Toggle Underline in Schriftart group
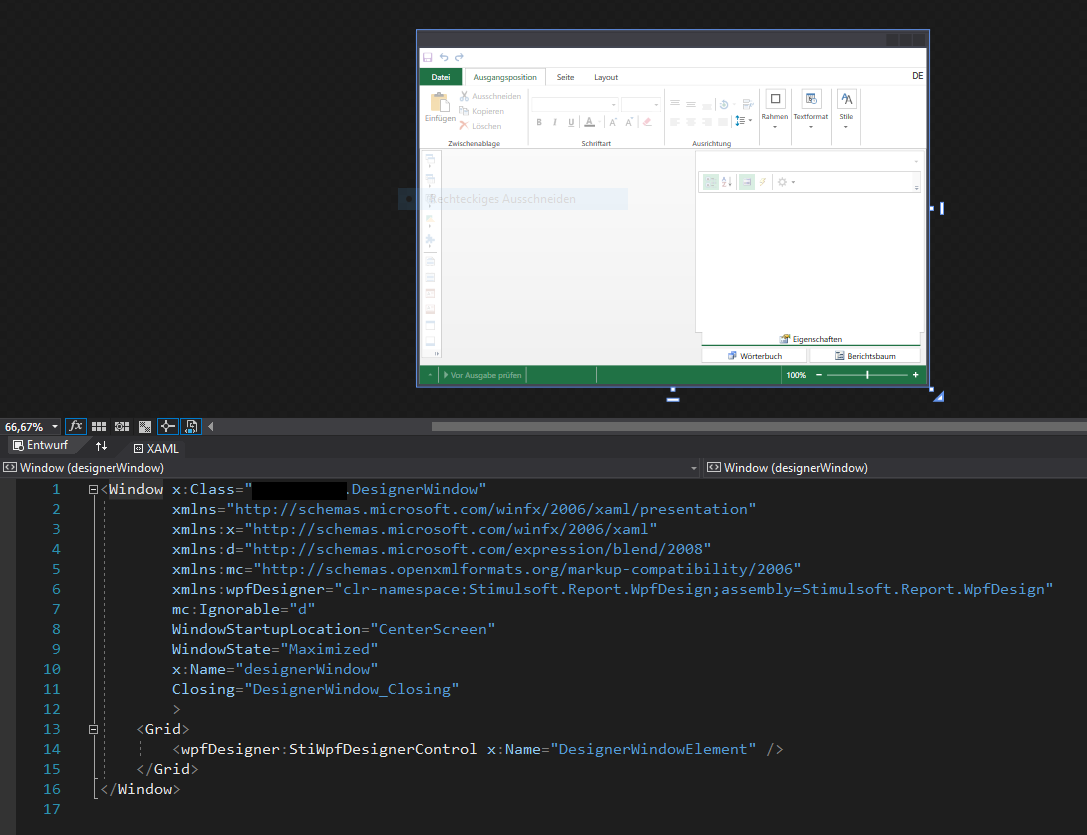Viewport: 1087px width, 835px height. coord(571,122)
